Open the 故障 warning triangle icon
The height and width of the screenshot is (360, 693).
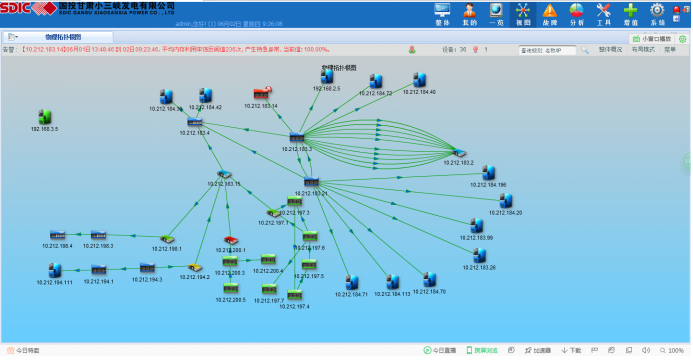(x=550, y=15)
